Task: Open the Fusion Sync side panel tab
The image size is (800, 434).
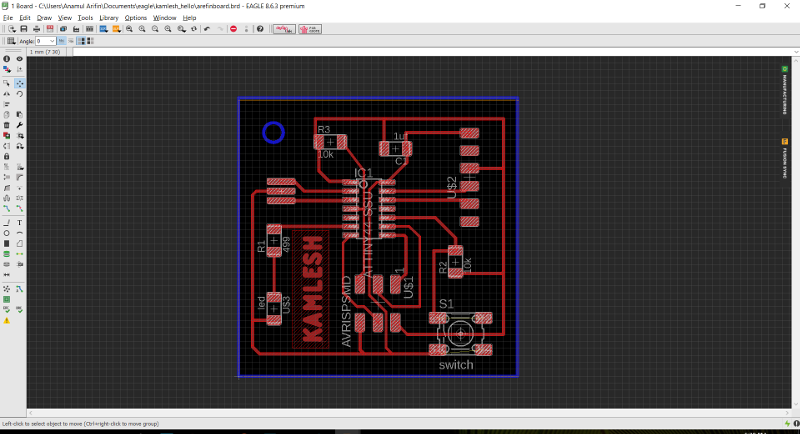Action: tap(785, 158)
